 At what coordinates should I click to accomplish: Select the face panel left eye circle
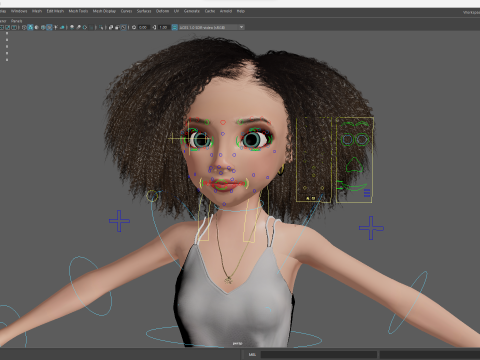tap(347, 139)
